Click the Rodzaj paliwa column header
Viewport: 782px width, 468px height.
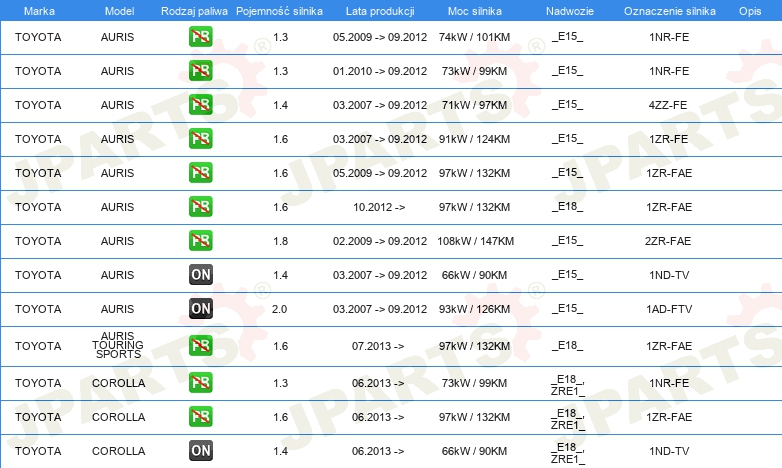(194, 11)
